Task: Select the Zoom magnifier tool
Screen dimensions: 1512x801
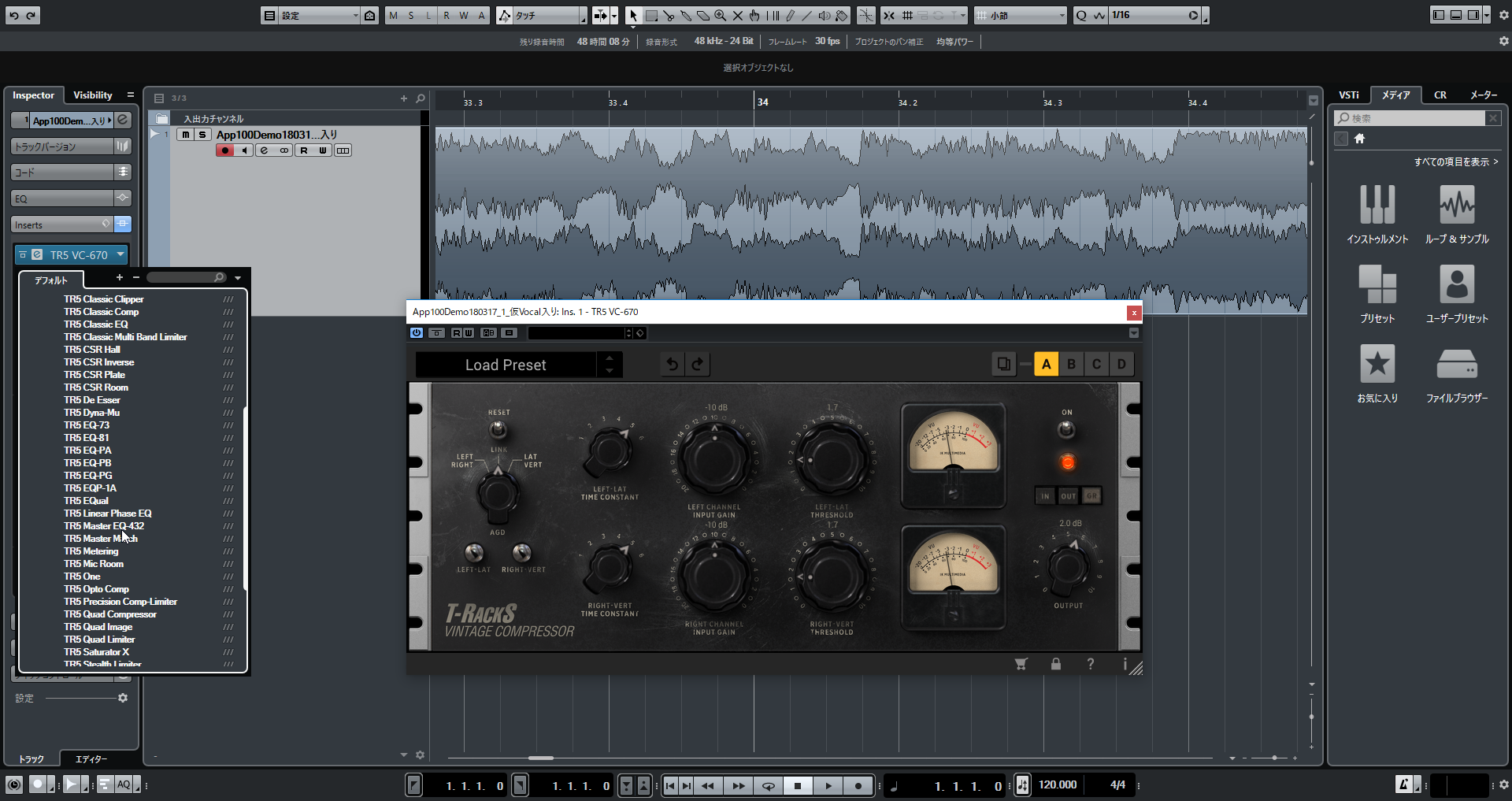Action: coord(721,15)
